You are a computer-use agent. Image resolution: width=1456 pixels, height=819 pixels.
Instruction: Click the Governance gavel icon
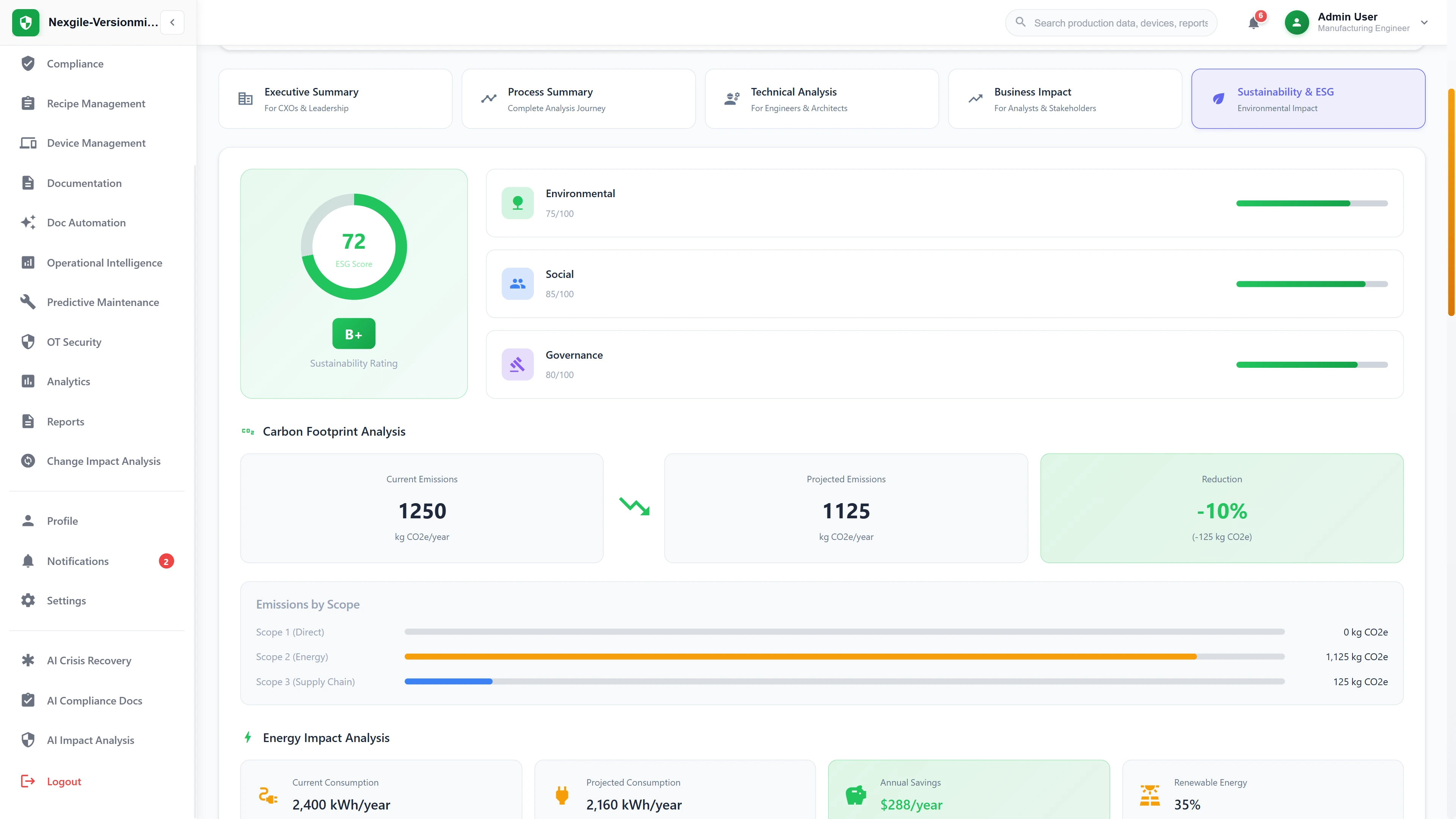click(517, 364)
